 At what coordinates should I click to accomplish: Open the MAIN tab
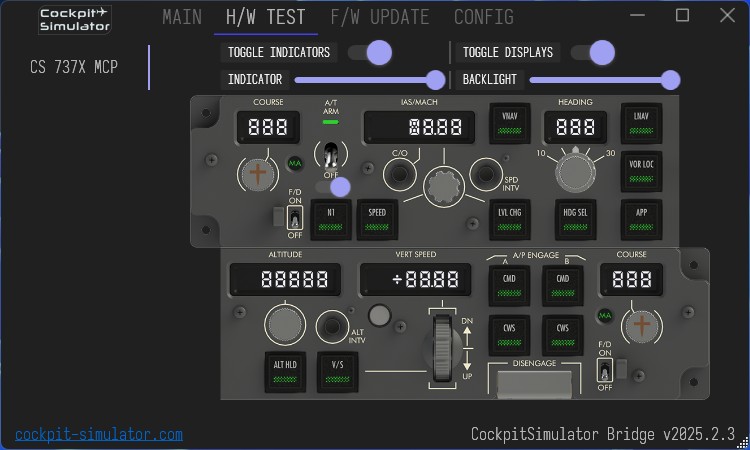[182, 17]
